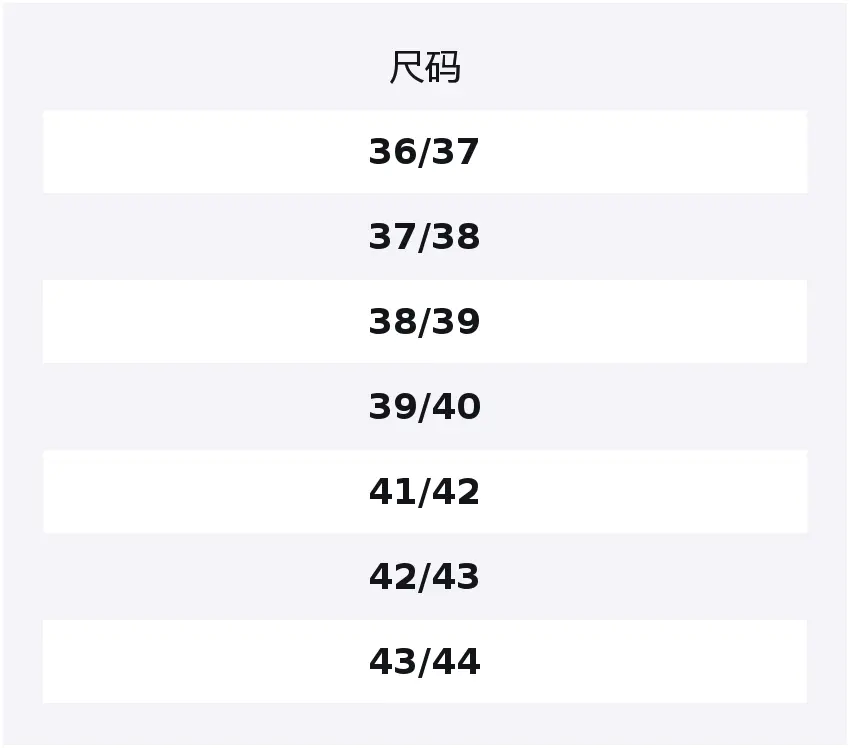Click the 41/42 entry under 尺码
This screenshot has width=850, height=748.
(x=424, y=492)
